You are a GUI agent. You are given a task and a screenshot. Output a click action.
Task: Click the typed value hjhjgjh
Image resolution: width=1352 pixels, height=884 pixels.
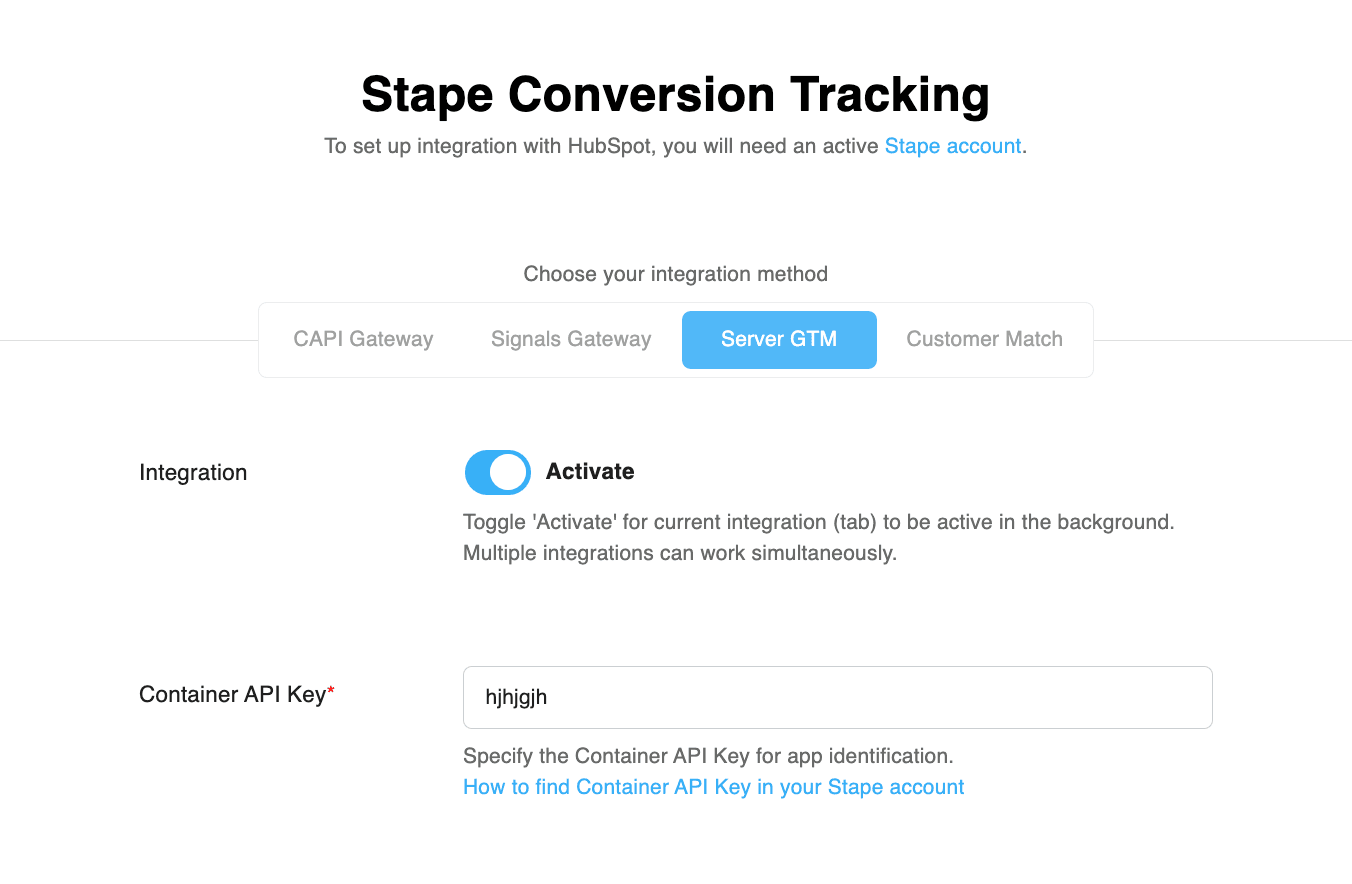[x=516, y=697]
